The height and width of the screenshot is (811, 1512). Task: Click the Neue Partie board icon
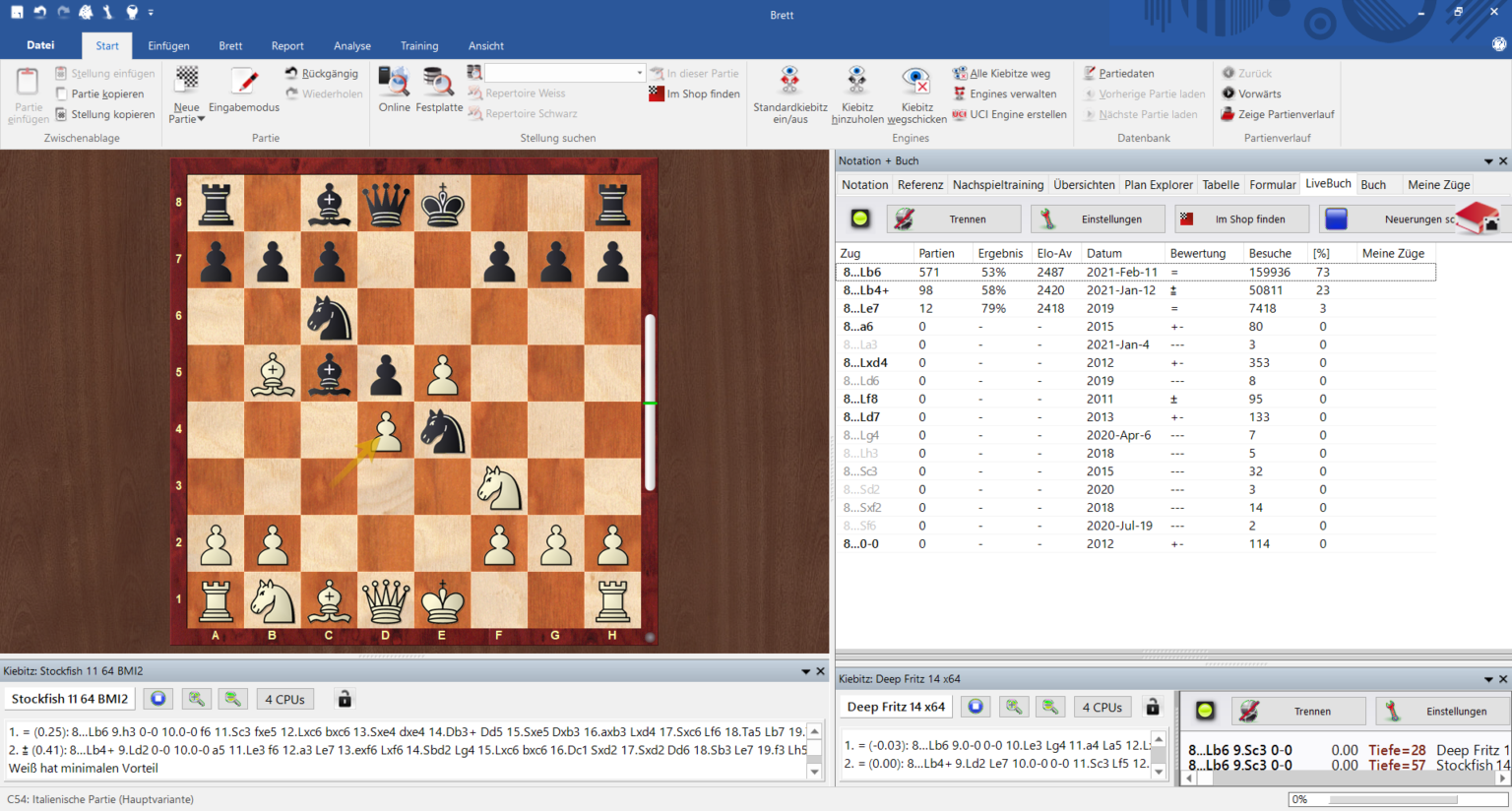[186, 81]
